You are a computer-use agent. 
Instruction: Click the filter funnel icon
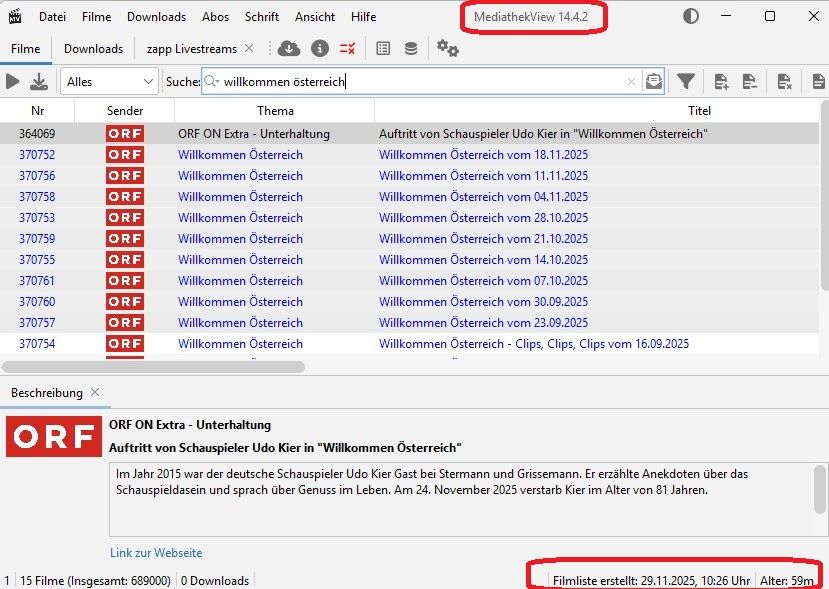(685, 82)
